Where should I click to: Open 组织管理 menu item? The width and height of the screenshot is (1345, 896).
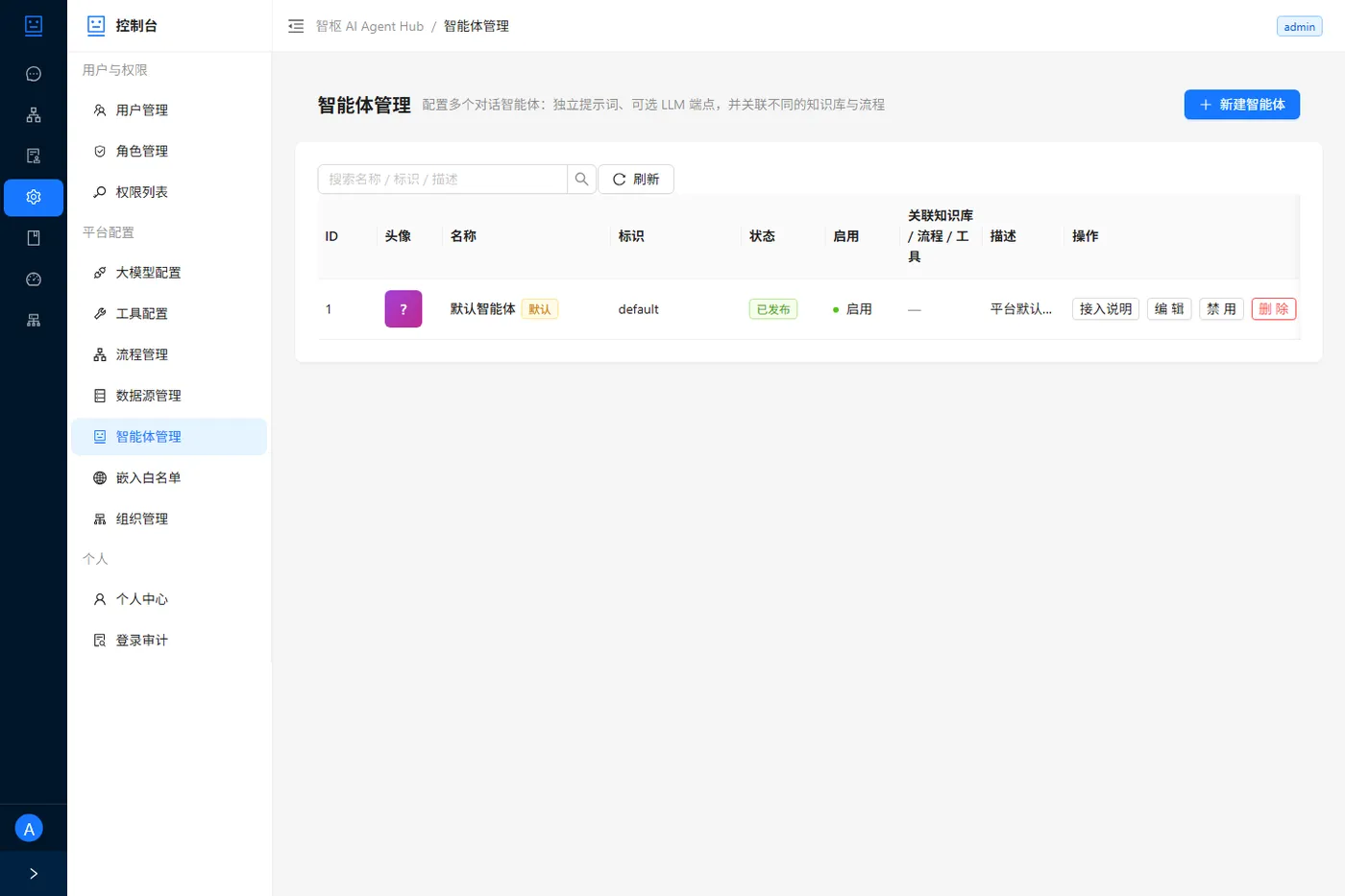coord(169,519)
